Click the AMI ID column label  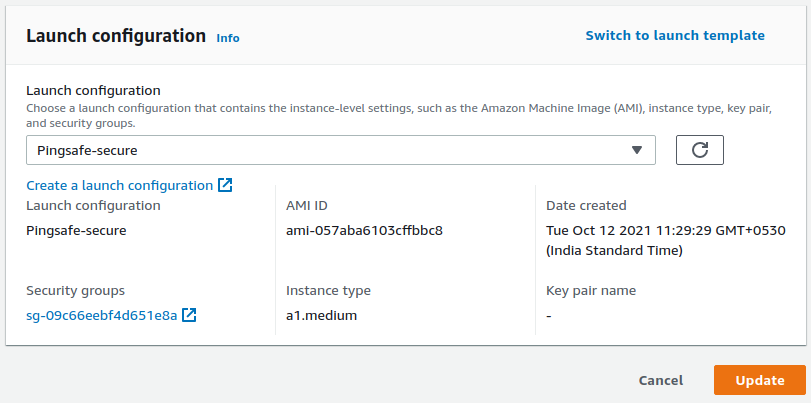307,205
